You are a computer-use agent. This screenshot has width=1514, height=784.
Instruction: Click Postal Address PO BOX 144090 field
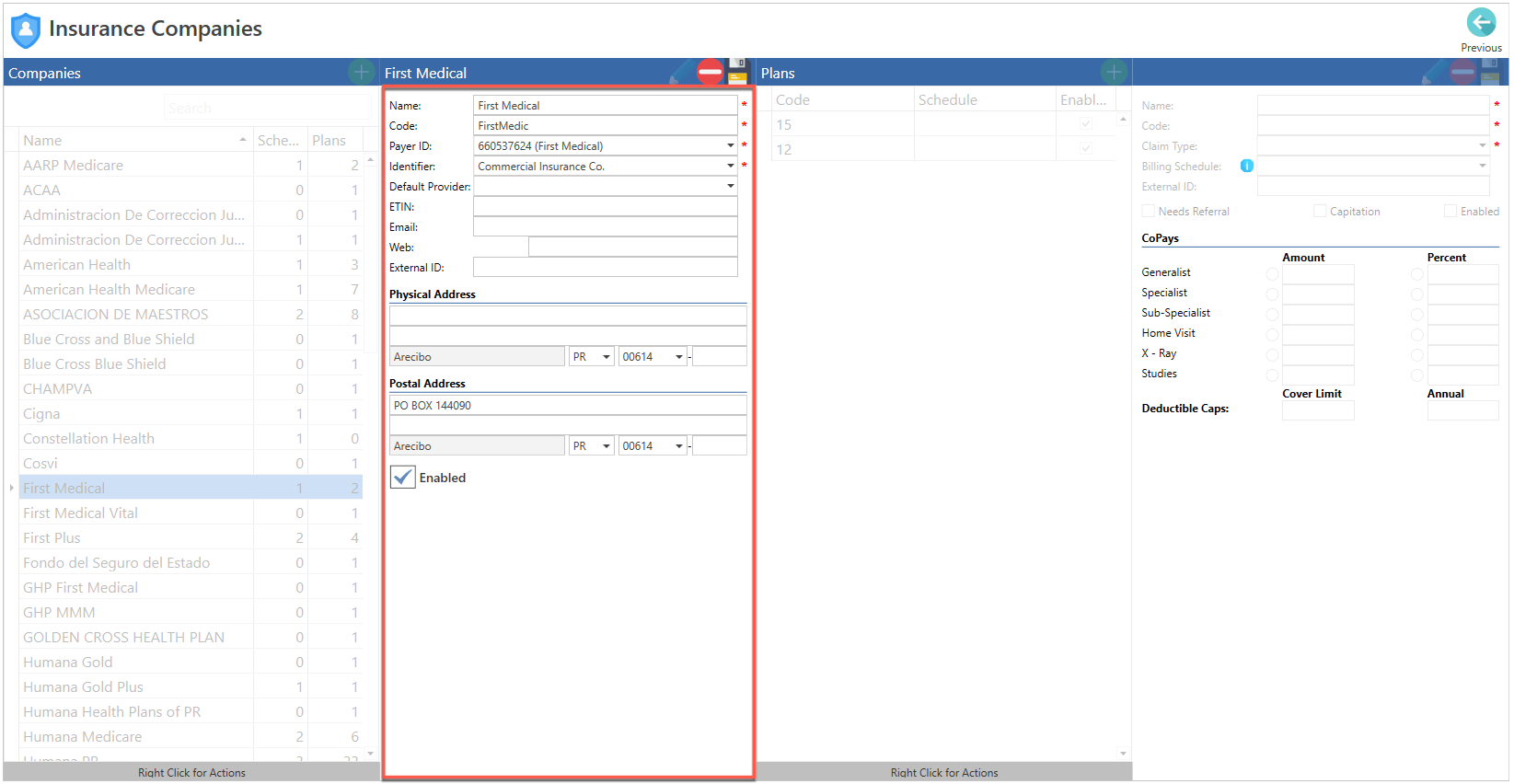(568, 405)
